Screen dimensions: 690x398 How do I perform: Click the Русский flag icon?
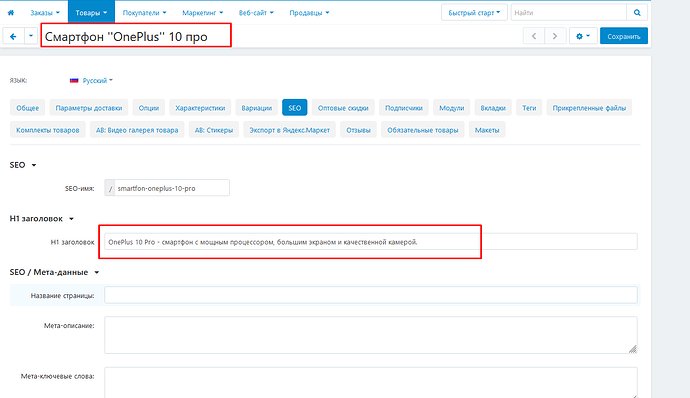click(x=74, y=81)
